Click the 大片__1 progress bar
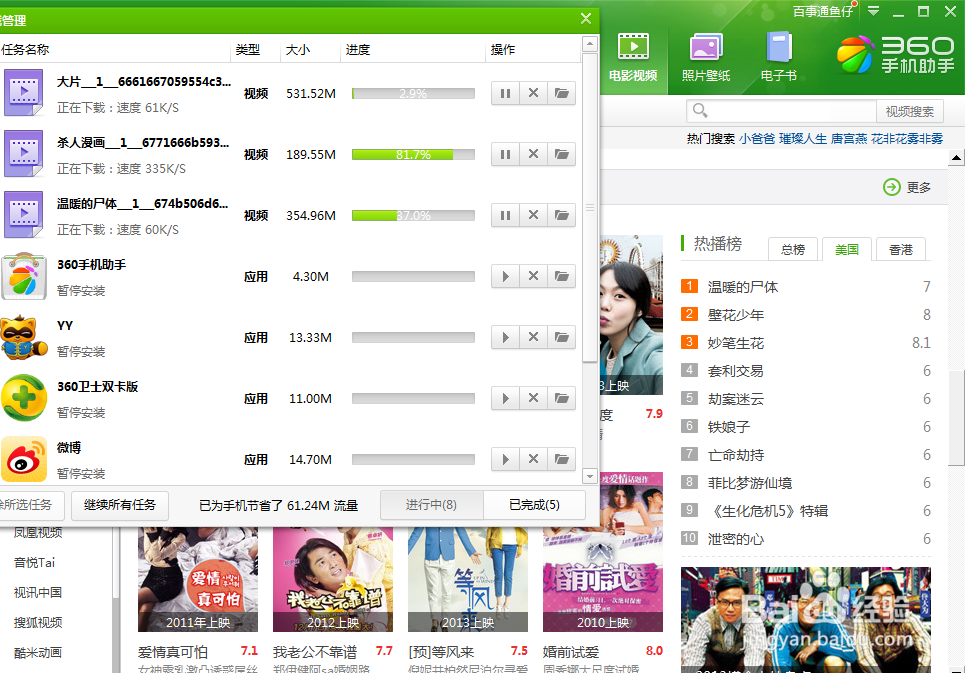965x673 pixels. click(413, 94)
